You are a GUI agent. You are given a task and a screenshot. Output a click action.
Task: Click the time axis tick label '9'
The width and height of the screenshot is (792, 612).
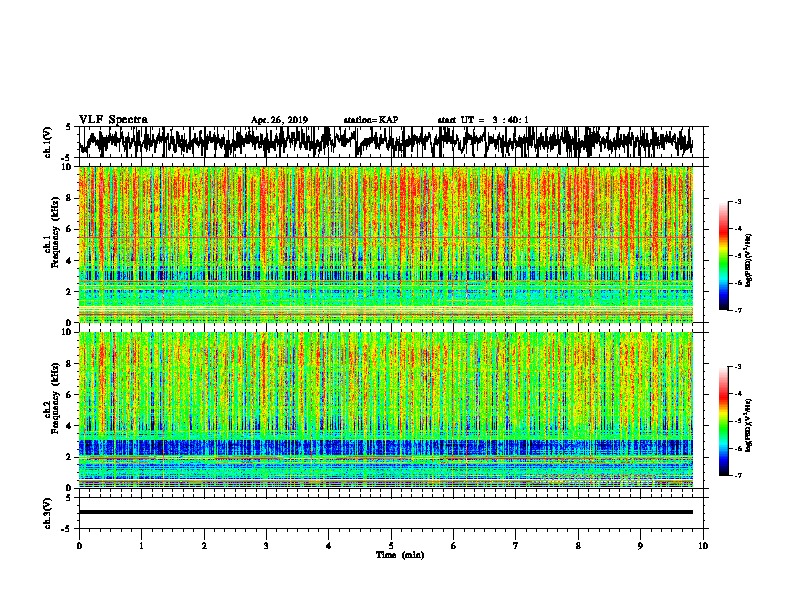click(x=640, y=546)
